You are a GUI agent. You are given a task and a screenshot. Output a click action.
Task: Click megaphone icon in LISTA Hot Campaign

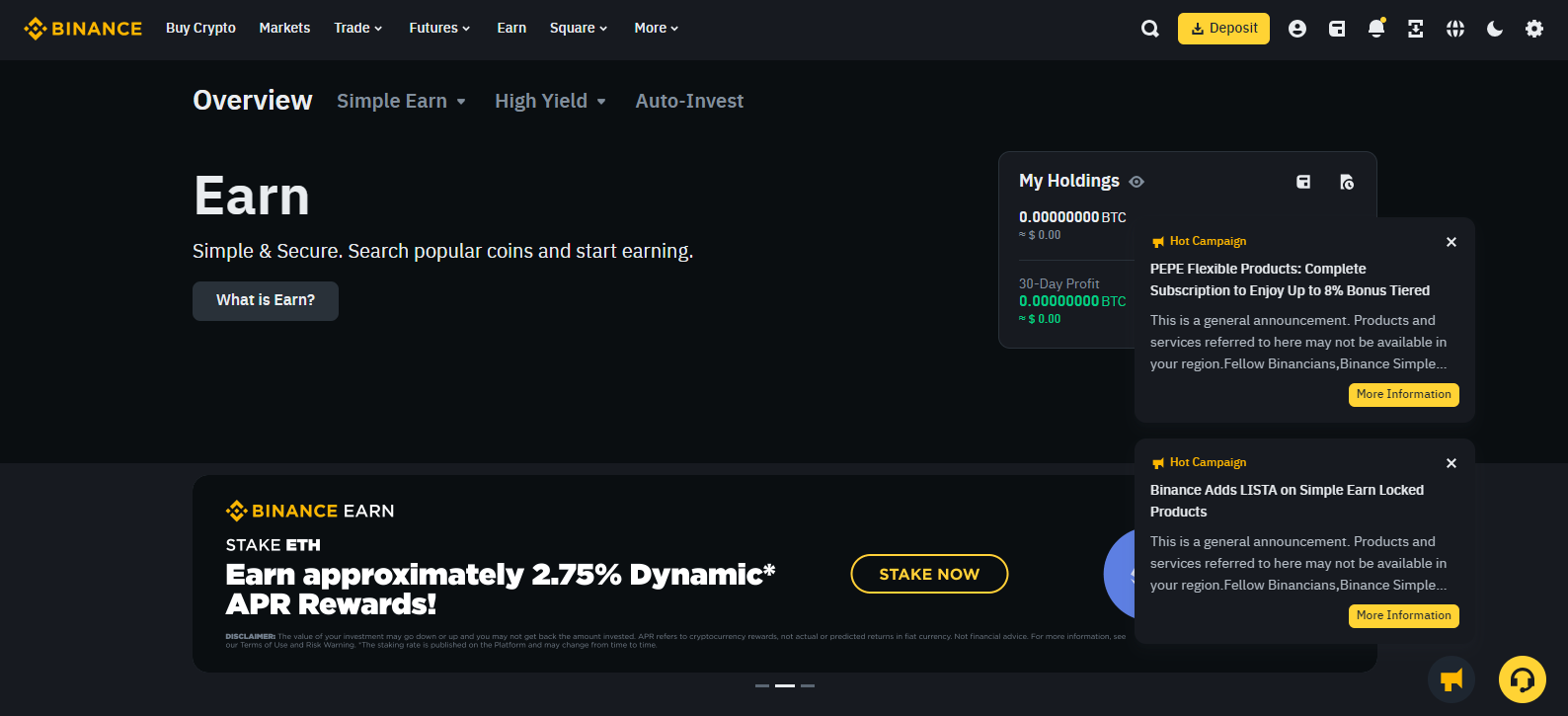1158,463
